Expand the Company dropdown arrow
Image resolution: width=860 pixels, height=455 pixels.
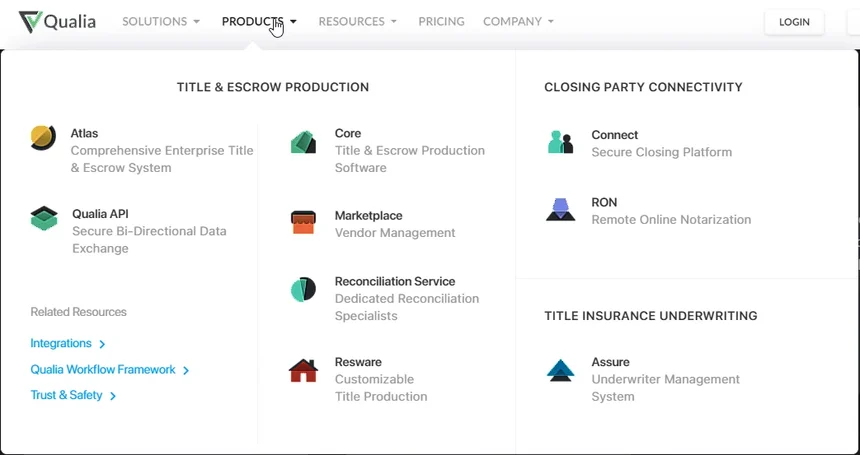550,22
